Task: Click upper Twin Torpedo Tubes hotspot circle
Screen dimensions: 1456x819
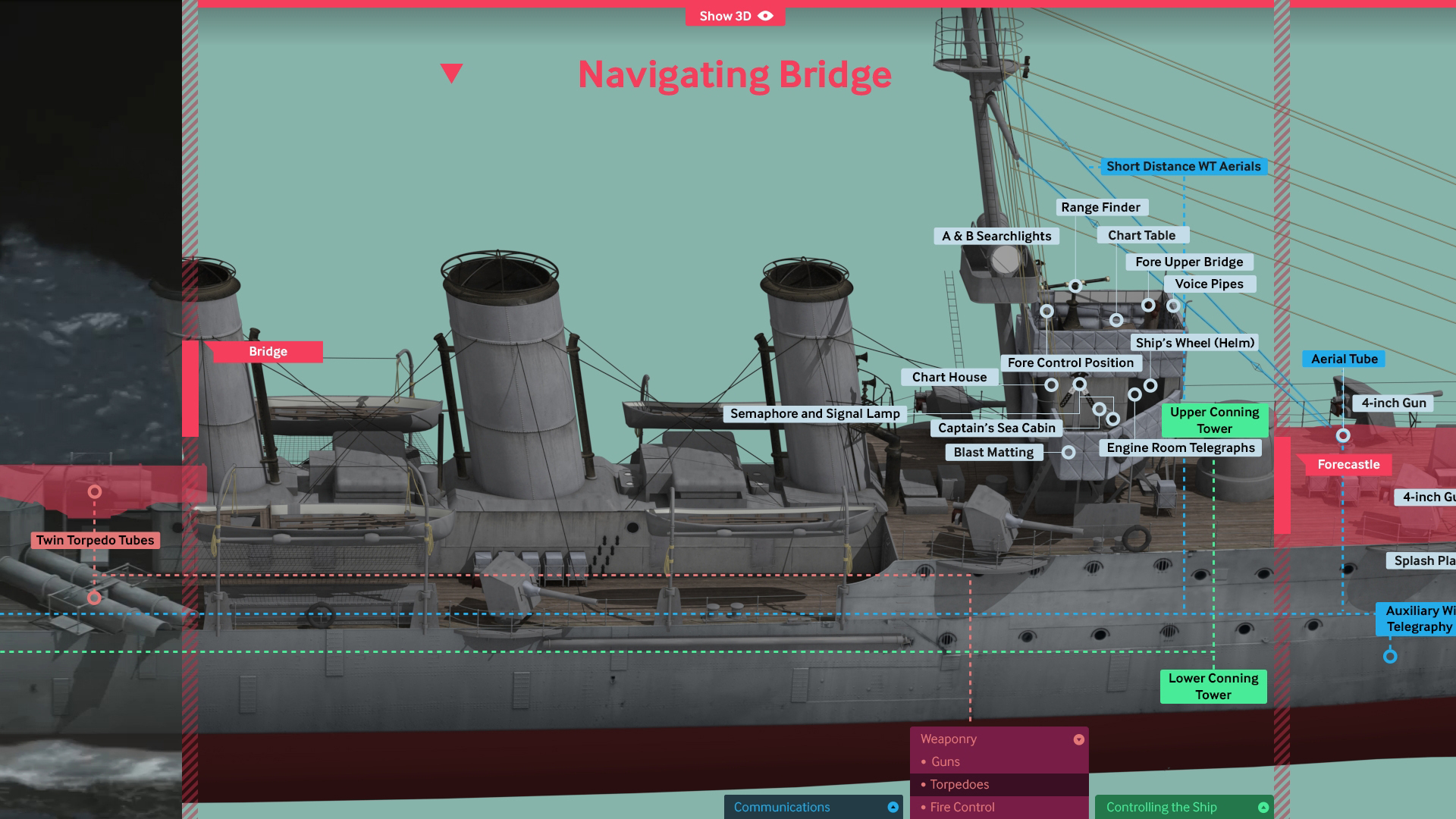Action: [95, 492]
